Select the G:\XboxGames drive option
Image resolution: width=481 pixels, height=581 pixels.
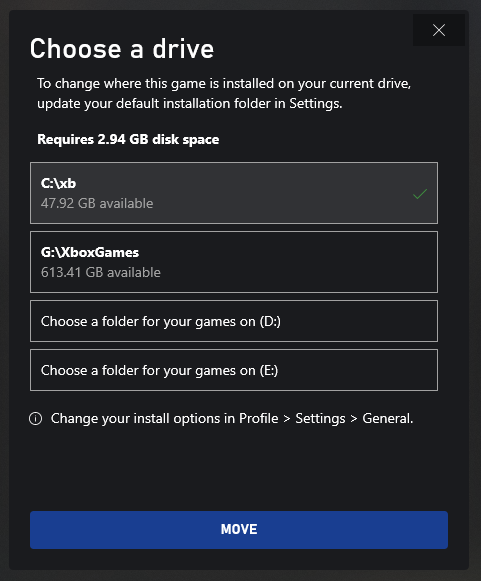point(234,262)
